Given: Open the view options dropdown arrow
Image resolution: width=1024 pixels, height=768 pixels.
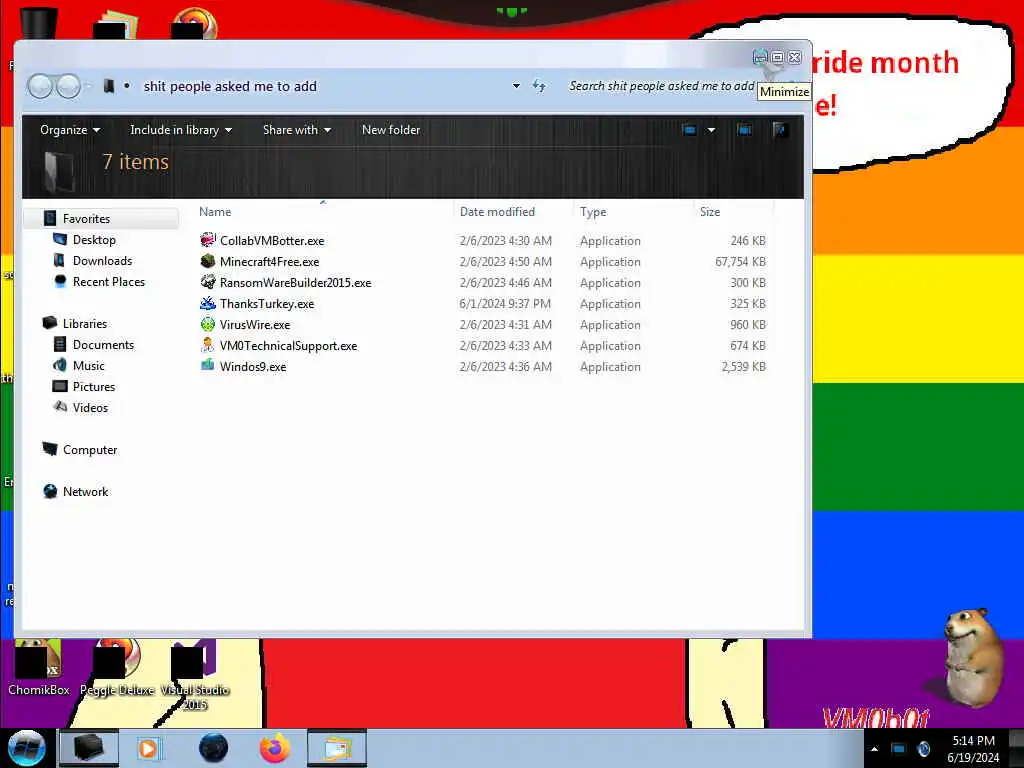Looking at the screenshot, I should [711, 130].
